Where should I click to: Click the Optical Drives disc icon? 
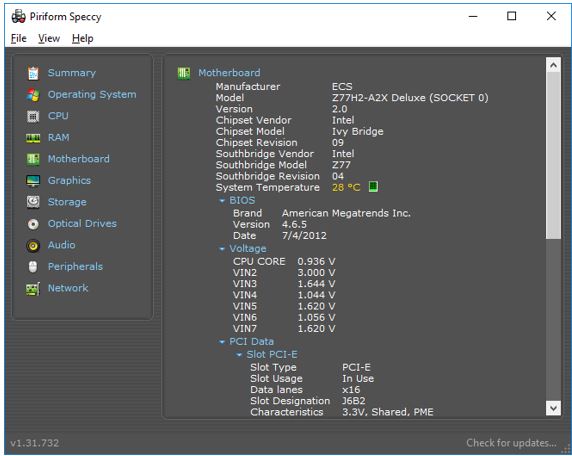point(33,224)
